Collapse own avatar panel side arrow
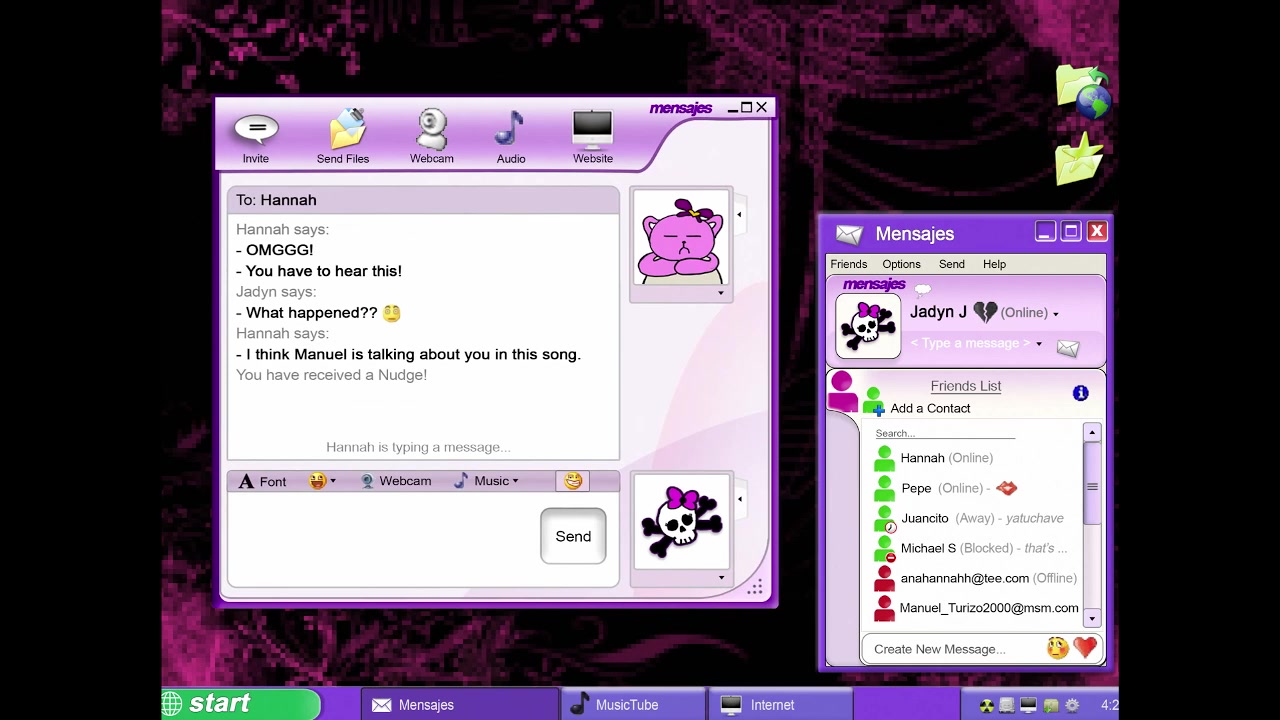1280x720 pixels. (x=740, y=499)
